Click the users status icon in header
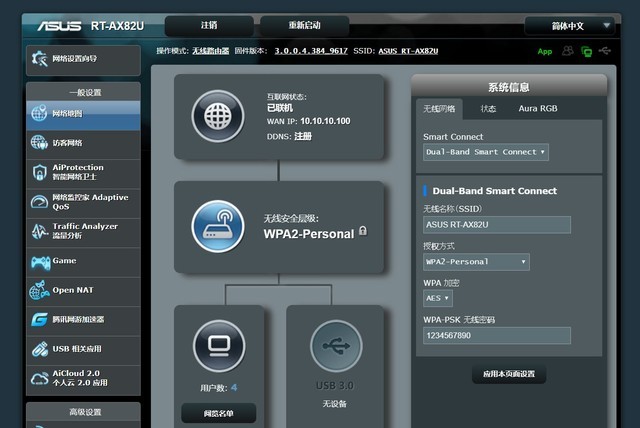 click(x=567, y=51)
